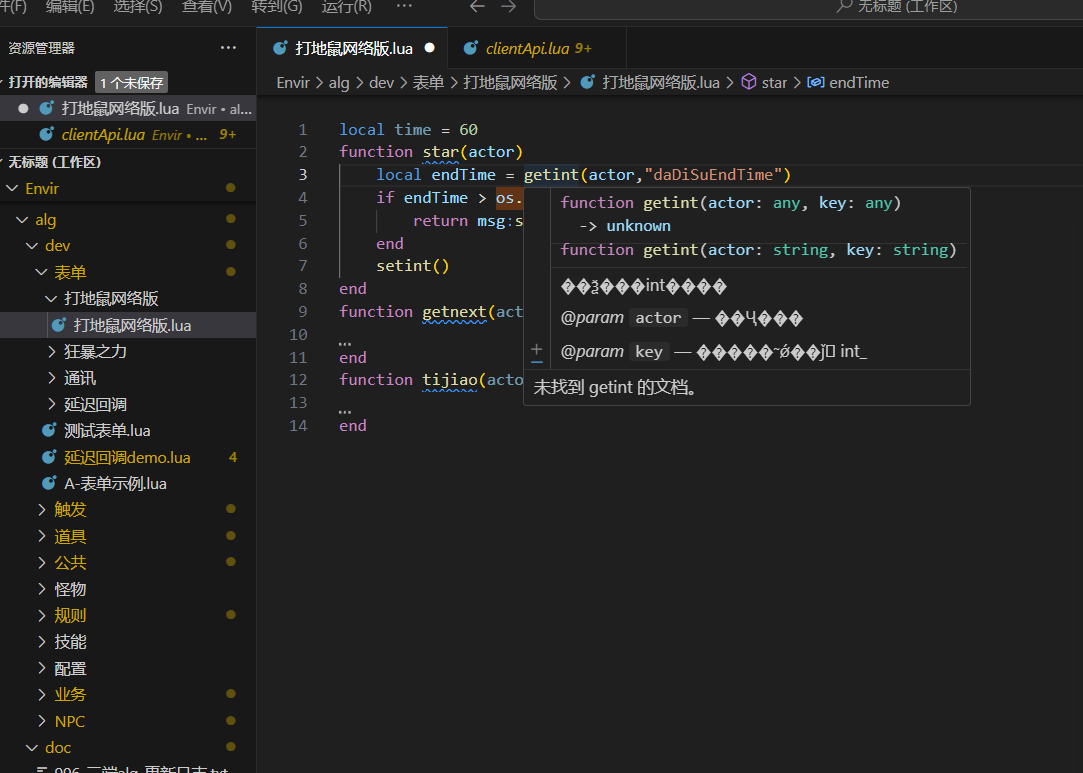The height and width of the screenshot is (773, 1083).
Task: Click 打地鼠网络版 folder in the breadcrumb
Action: click(x=510, y=83)
